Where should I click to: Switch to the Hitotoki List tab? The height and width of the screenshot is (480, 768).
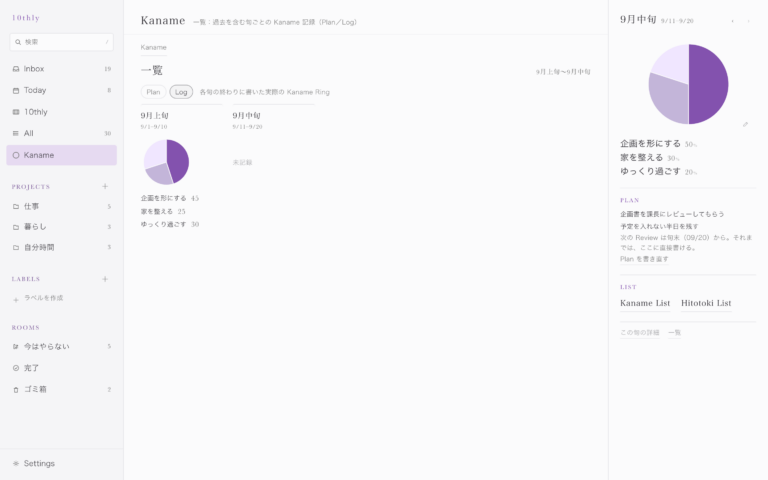tap(706, 303)
